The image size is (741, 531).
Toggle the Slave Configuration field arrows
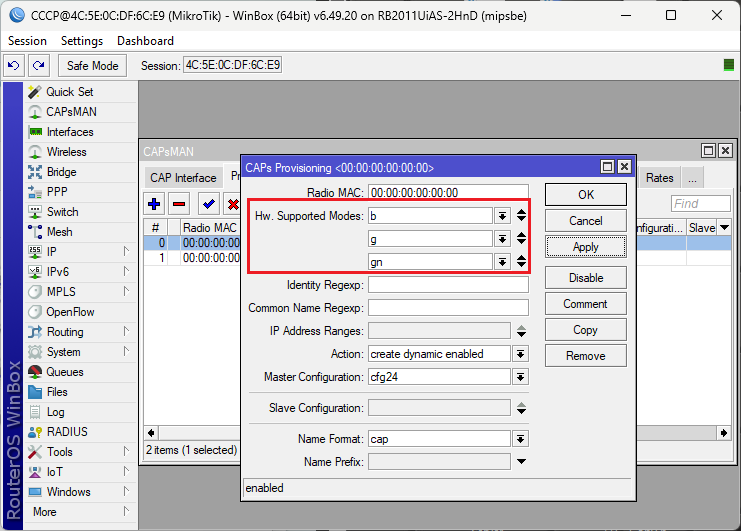click(521, 408)
